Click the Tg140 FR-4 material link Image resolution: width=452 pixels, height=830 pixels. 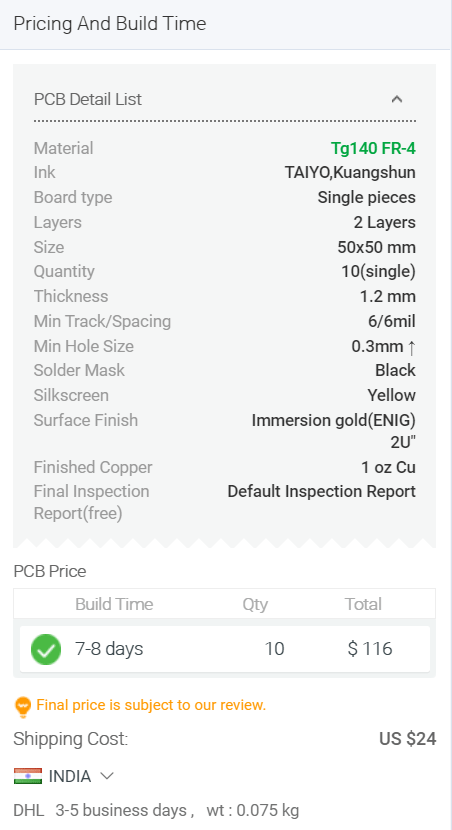click(x=373, y=148)
